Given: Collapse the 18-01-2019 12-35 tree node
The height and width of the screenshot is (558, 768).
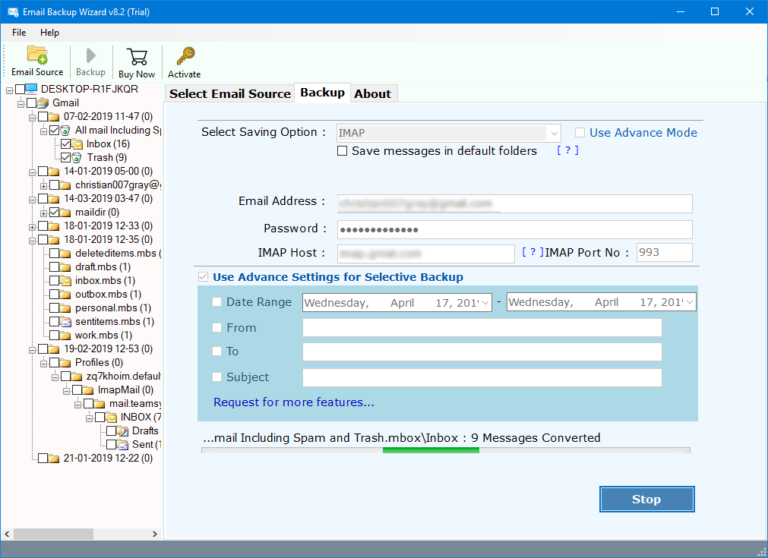Looking at the screenshot, I should pyautogui.click(x=32, y=240).
